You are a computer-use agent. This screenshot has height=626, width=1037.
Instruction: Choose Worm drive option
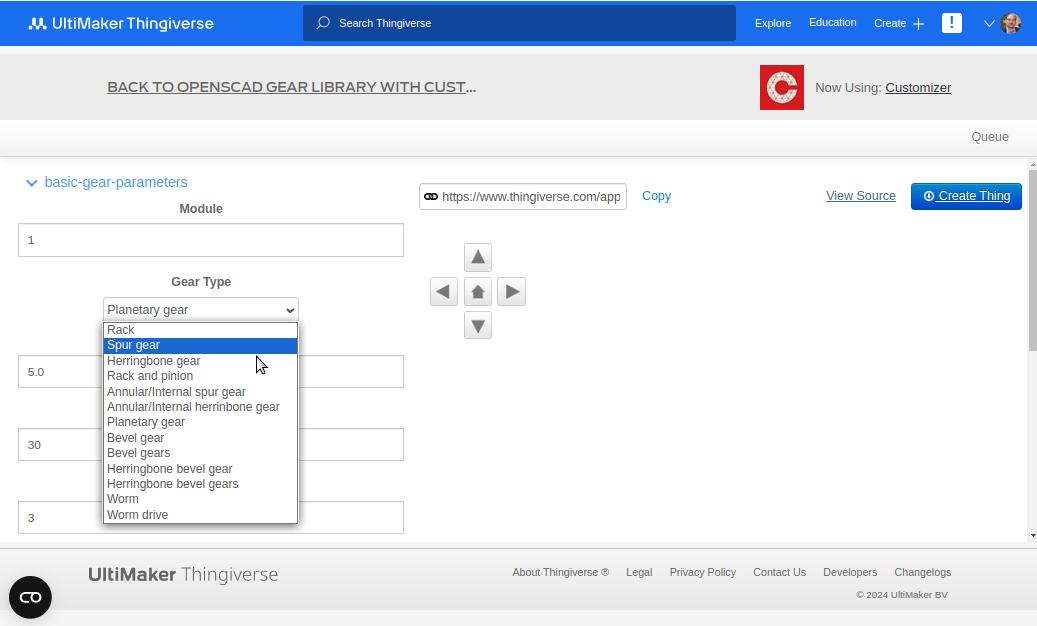pyautogui.click(x=200, y=515)
